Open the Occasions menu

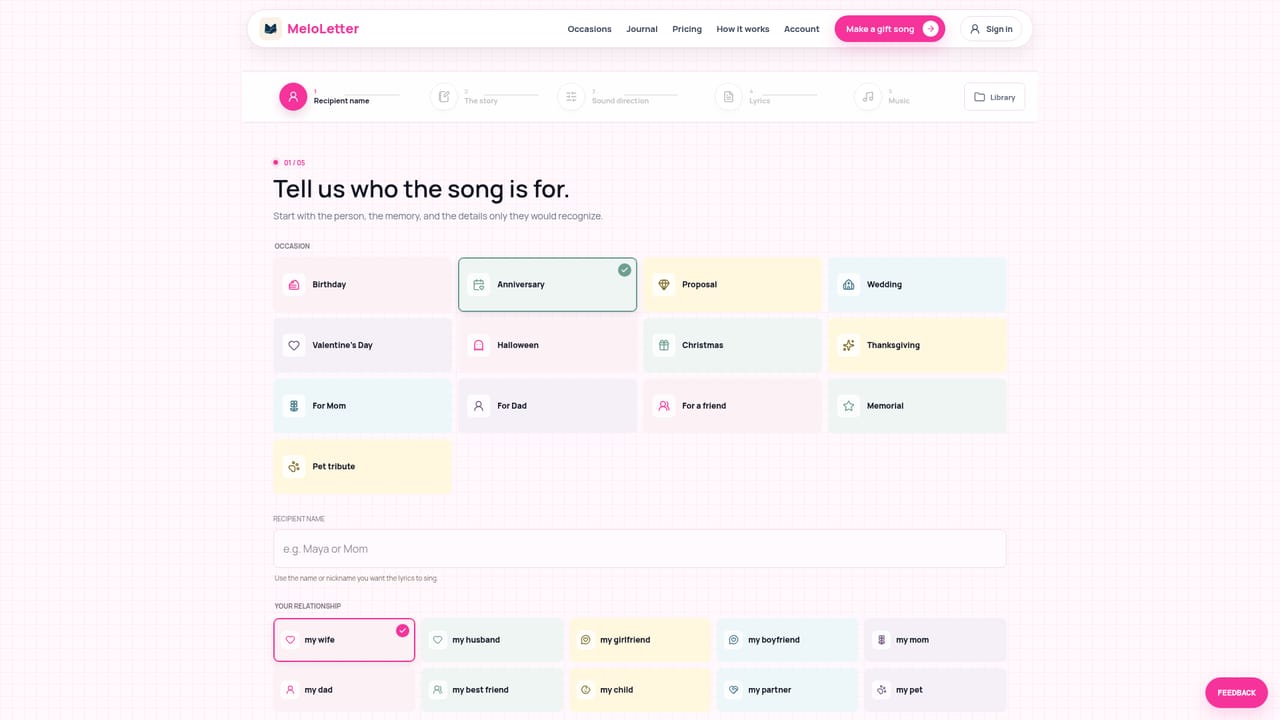[x=589, y=29]
